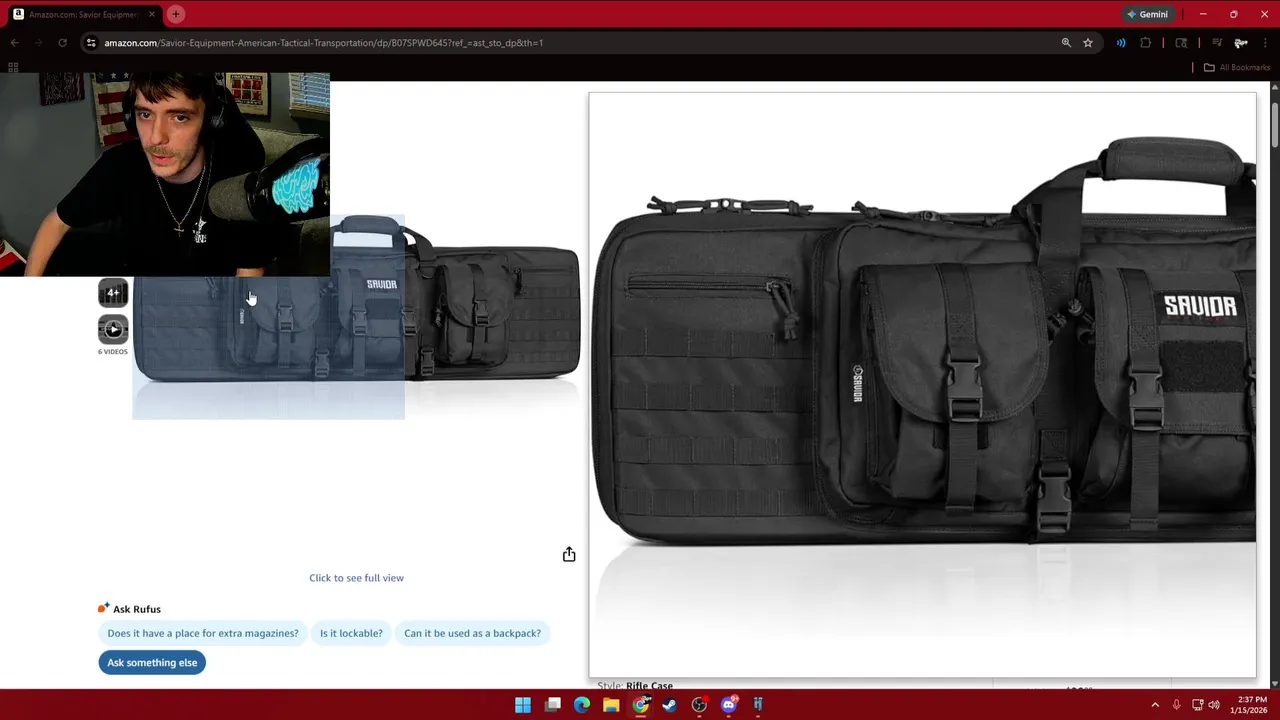Select the Amazon Savior Equipment tab
Screen dimensions: 1280x720
point(82,14)
